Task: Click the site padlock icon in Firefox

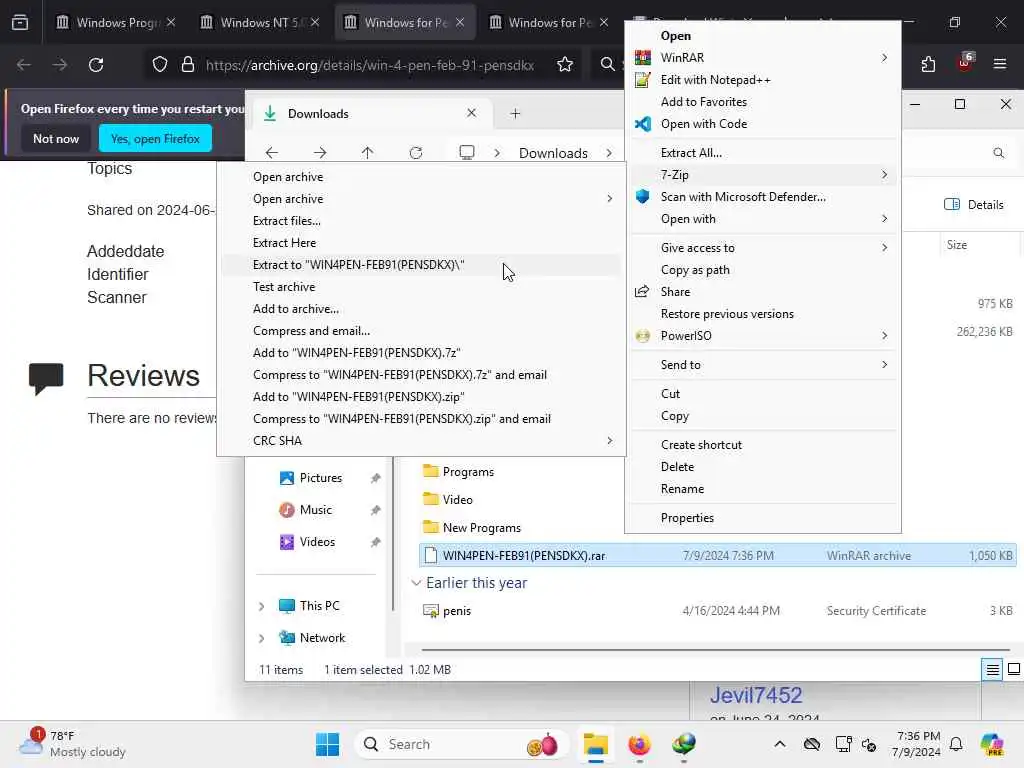Action: pos(188,65)
